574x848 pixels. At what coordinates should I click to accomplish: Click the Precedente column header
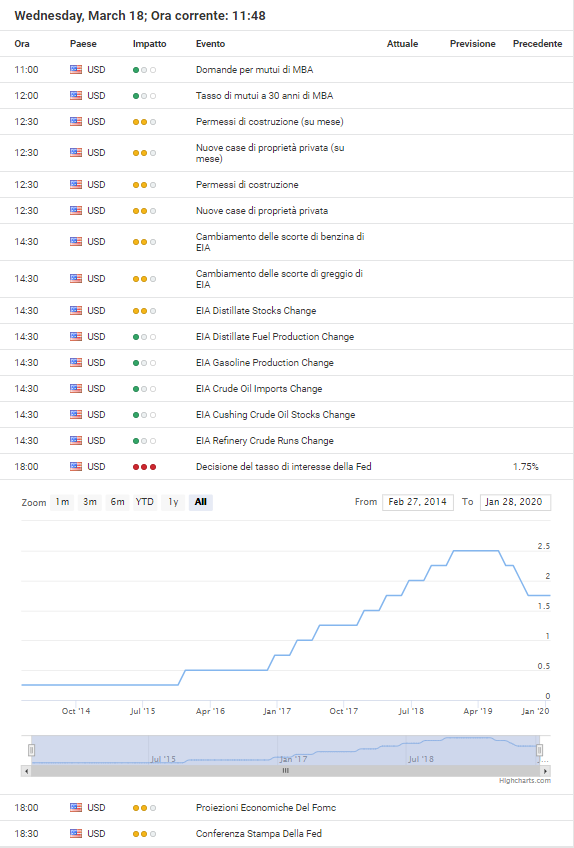538,44
